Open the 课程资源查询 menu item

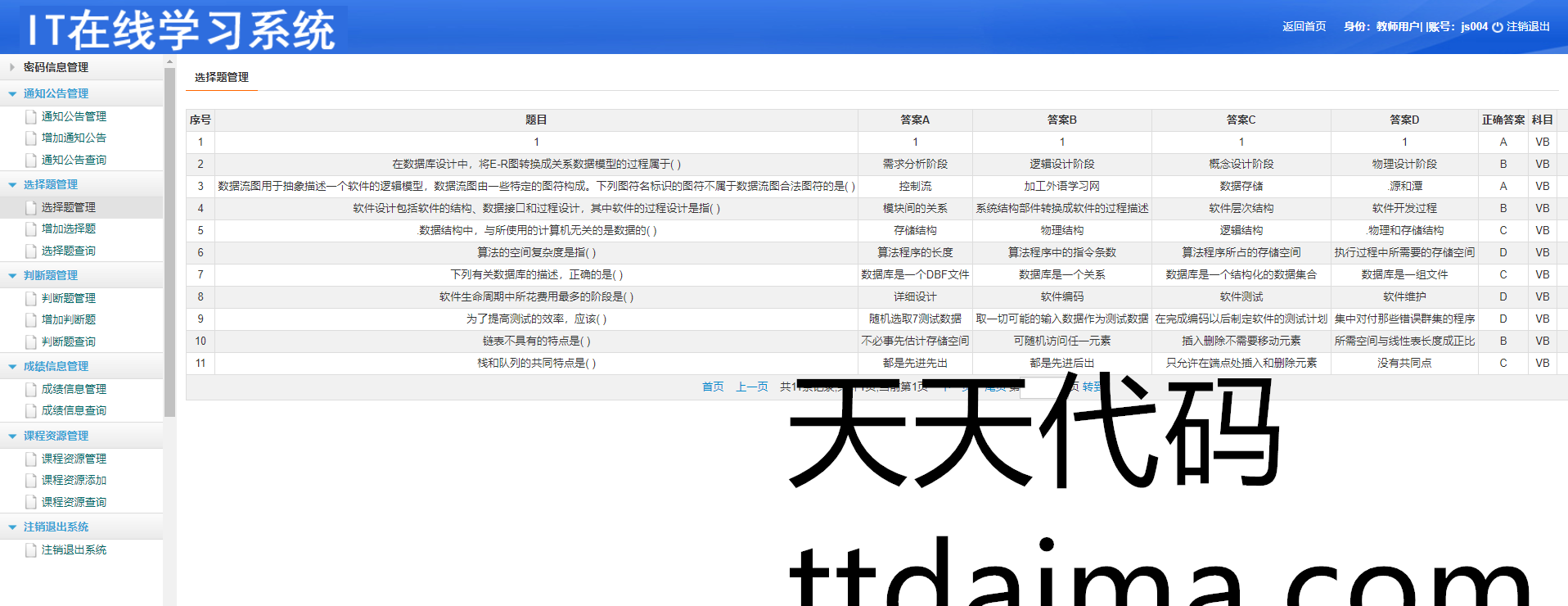pos(74,503)
